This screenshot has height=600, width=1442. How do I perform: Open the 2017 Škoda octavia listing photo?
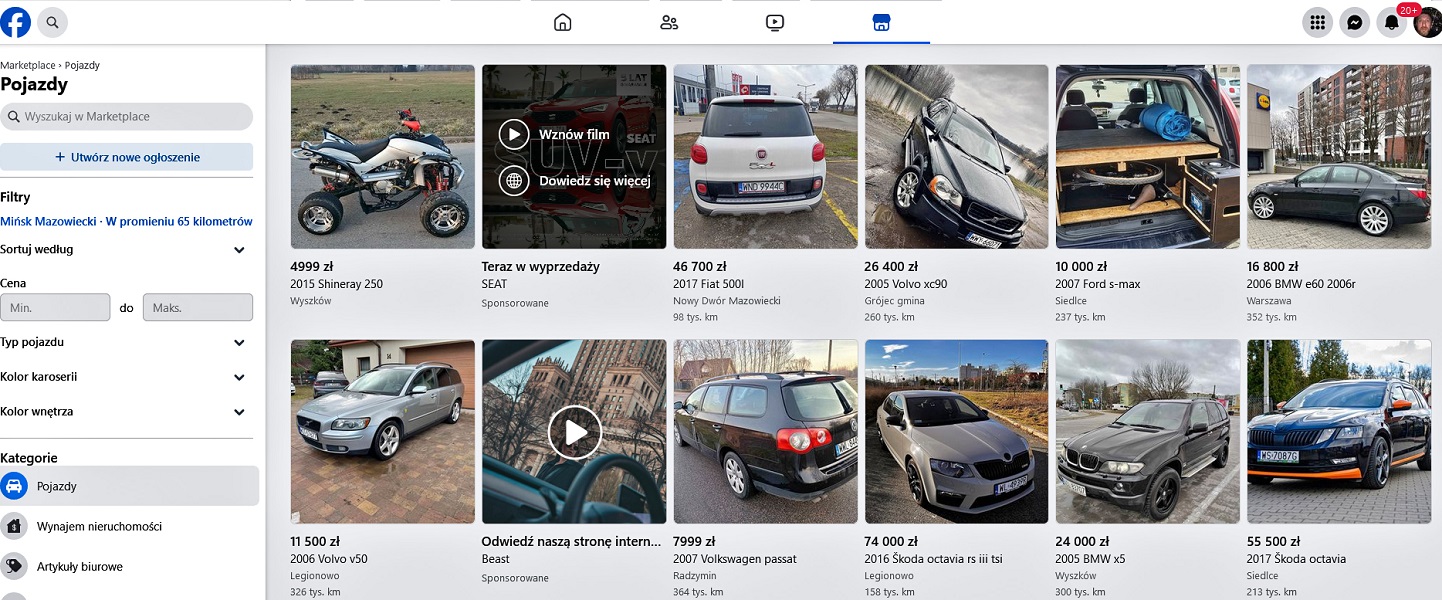[x=1339, y=432]
